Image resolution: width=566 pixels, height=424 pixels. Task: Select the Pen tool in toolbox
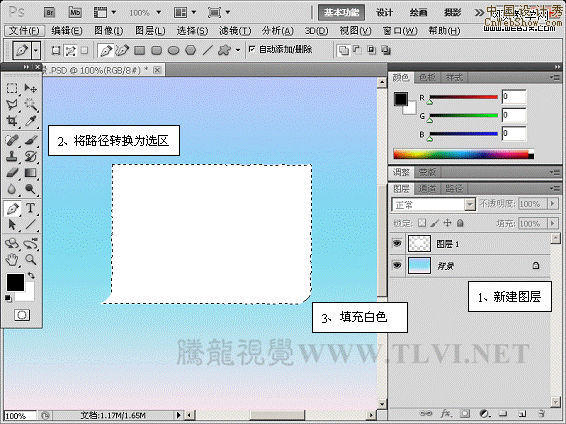tap(12, 209)
